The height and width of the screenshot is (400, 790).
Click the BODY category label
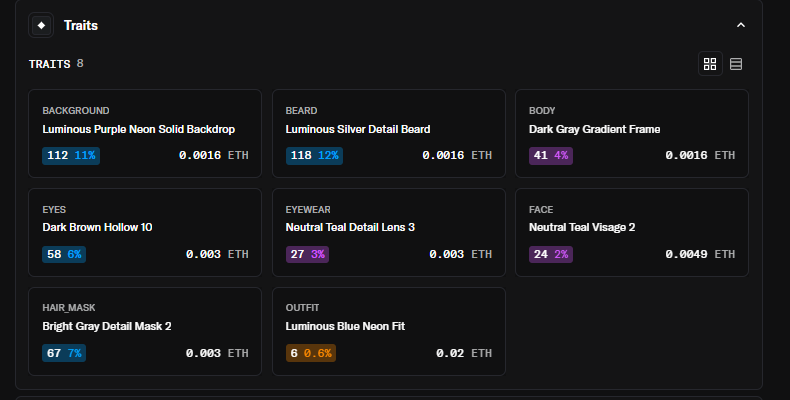pyautogui.click(x=542, y=111)
